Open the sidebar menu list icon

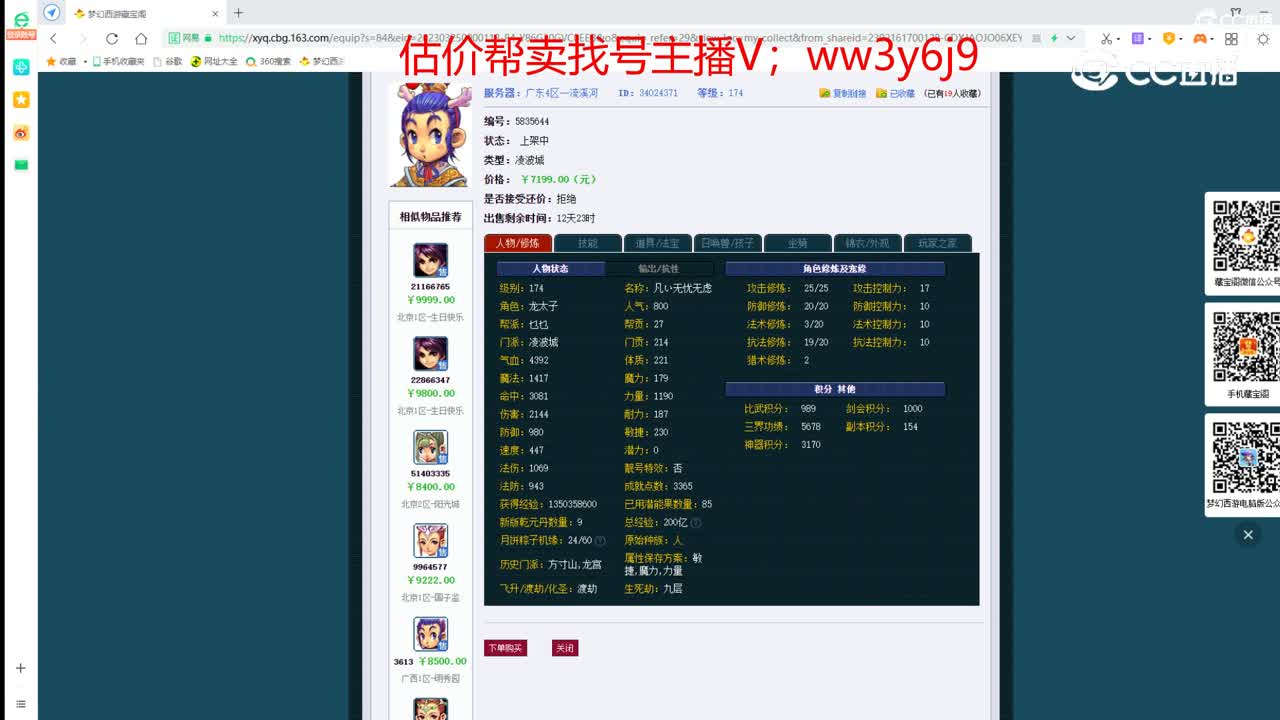coord(20,704)
